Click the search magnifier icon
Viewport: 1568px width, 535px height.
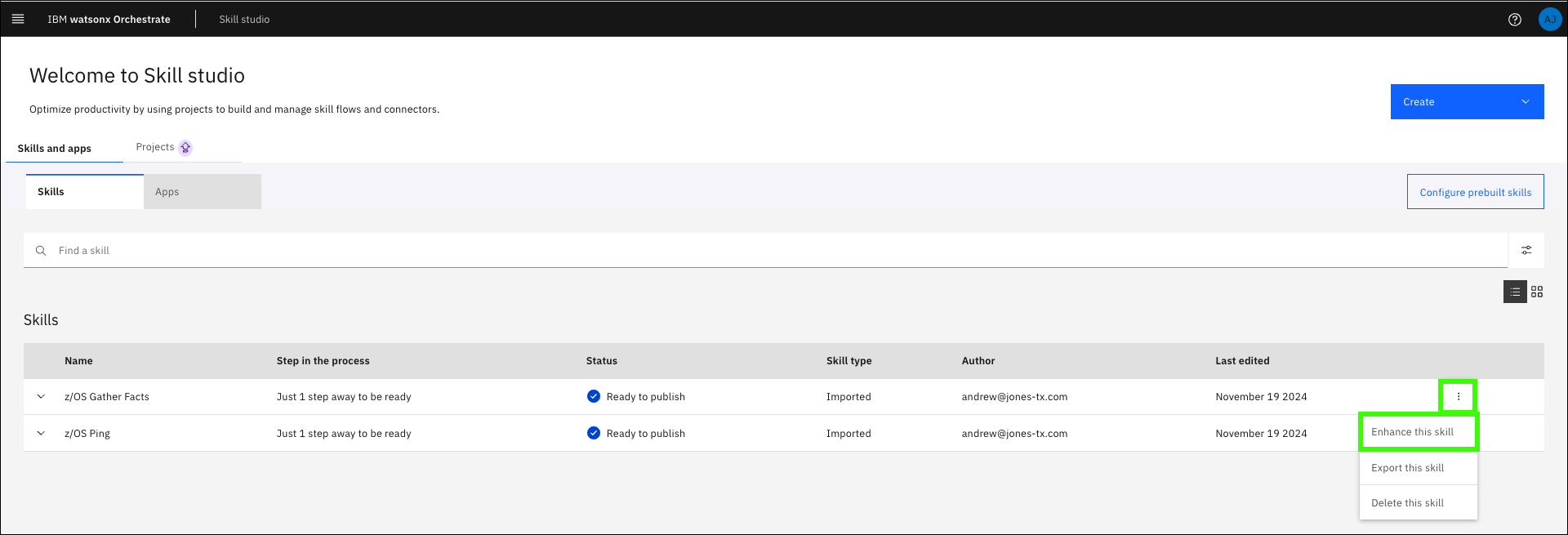41,251
